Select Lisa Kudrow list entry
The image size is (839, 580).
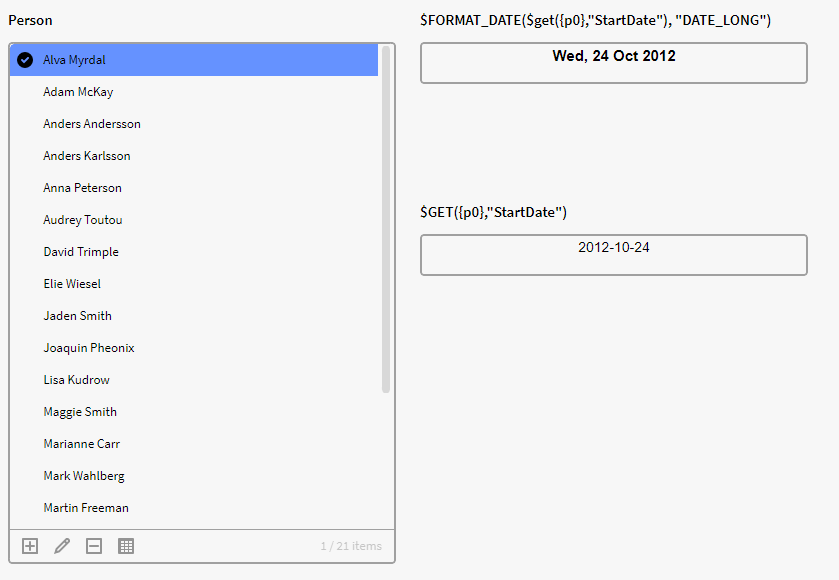point(77,380)
